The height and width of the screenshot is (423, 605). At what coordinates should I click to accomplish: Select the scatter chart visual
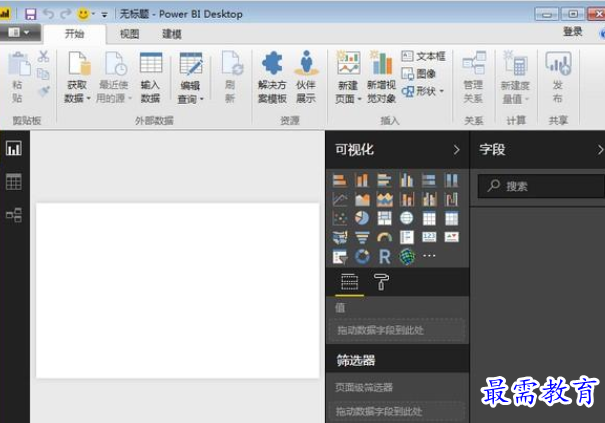point(340,218)
